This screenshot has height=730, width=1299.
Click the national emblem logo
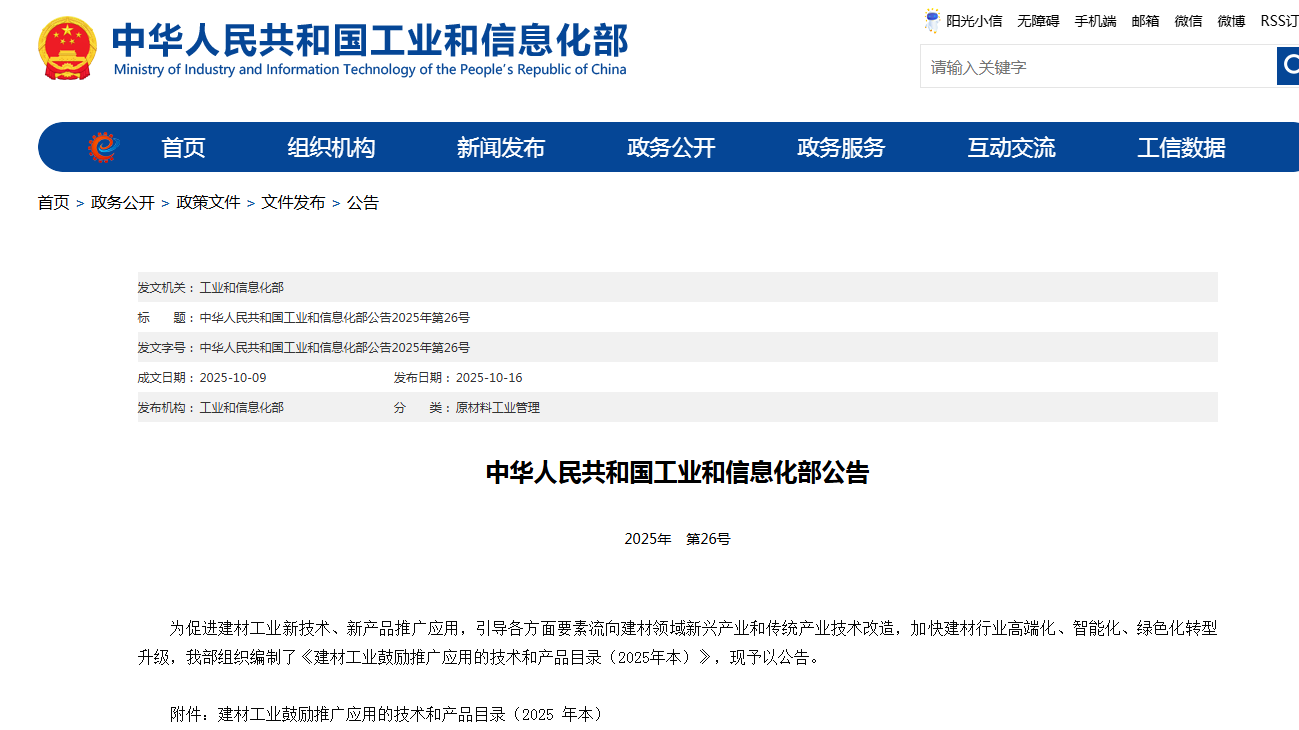pos(67,48)
